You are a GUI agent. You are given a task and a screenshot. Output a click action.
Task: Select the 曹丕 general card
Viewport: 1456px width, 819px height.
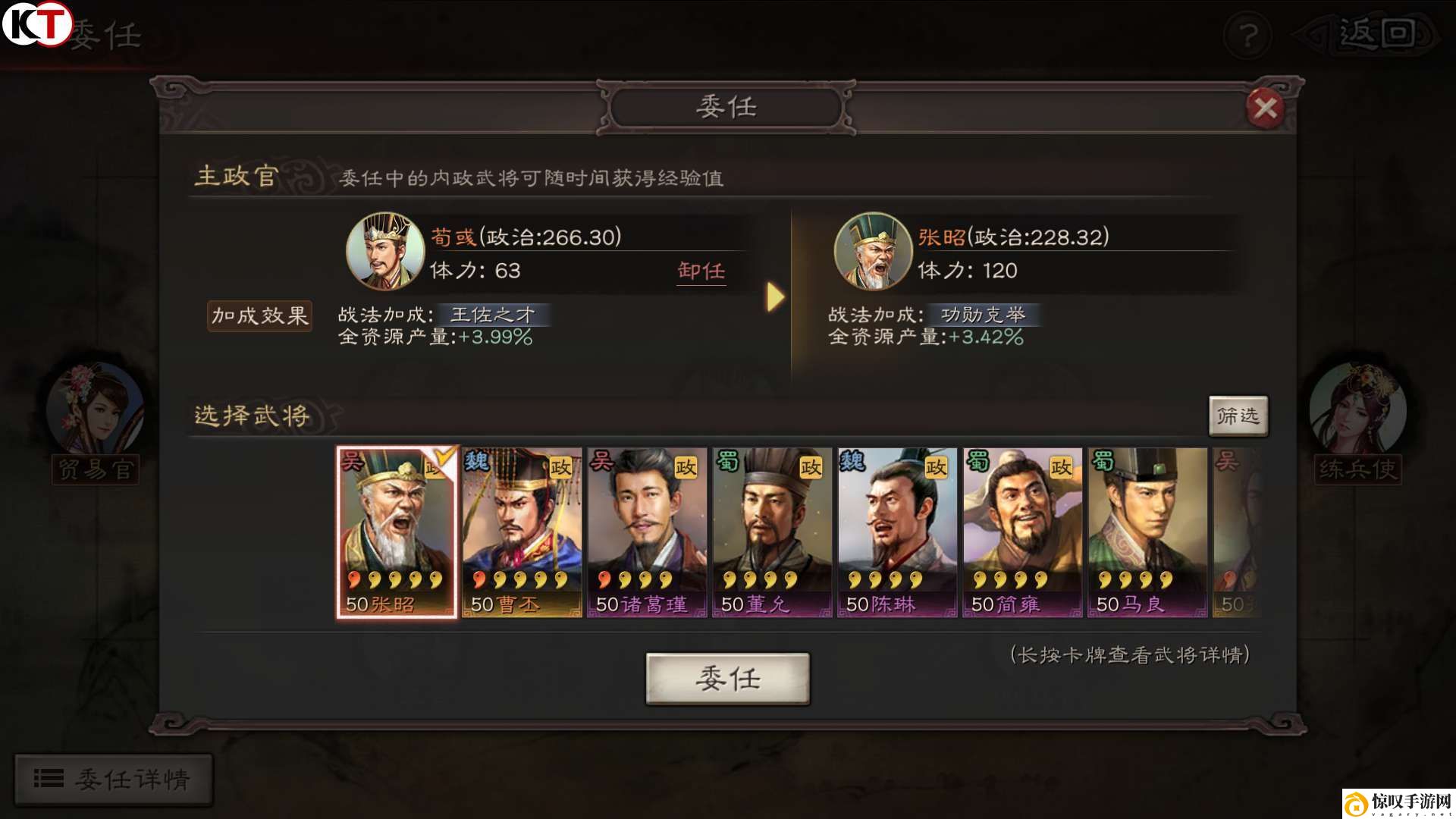[x=522, y=532]
